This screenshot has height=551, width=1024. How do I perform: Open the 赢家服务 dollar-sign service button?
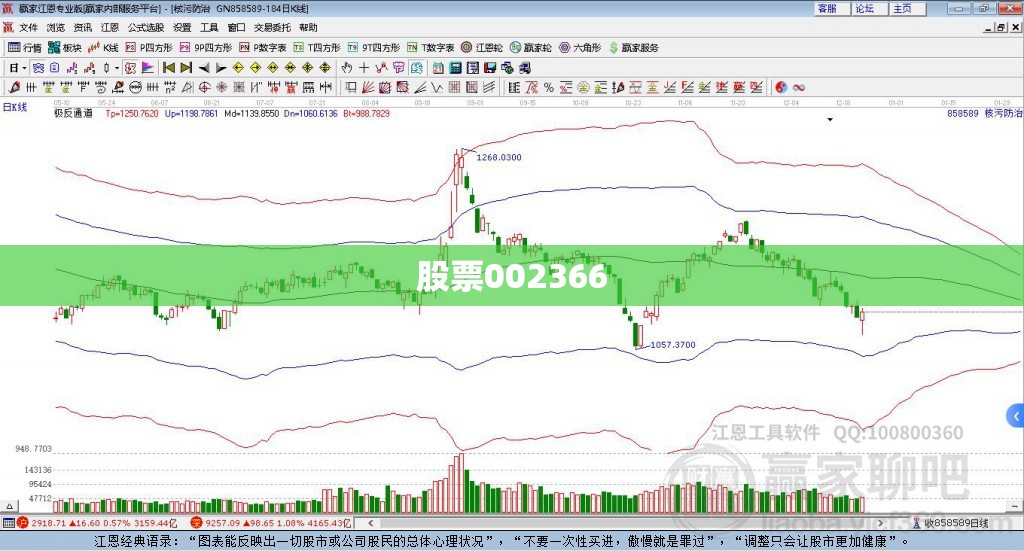633,48
